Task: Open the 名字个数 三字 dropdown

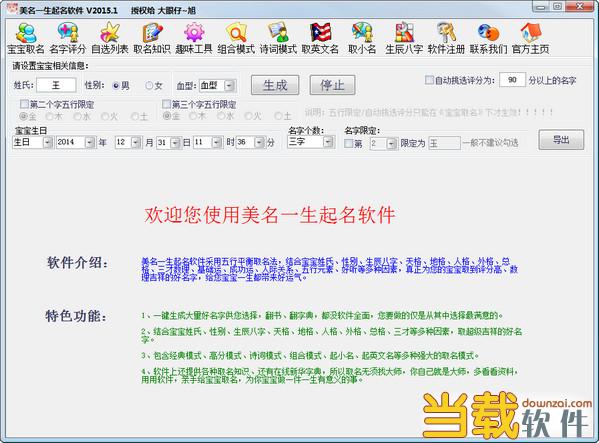Action: tap(328, 142)
